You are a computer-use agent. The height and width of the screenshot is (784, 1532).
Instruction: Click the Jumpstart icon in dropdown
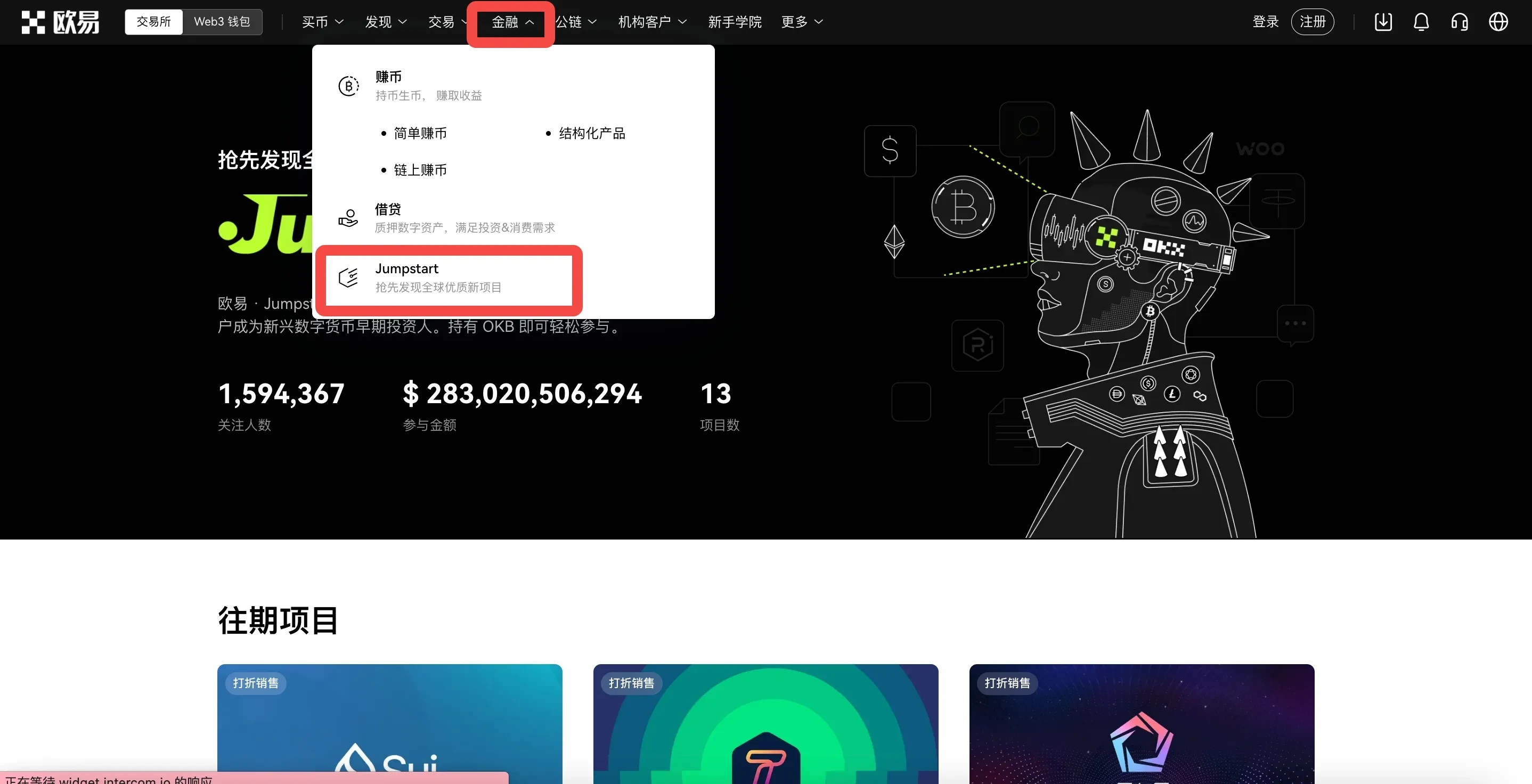(348, 277)
